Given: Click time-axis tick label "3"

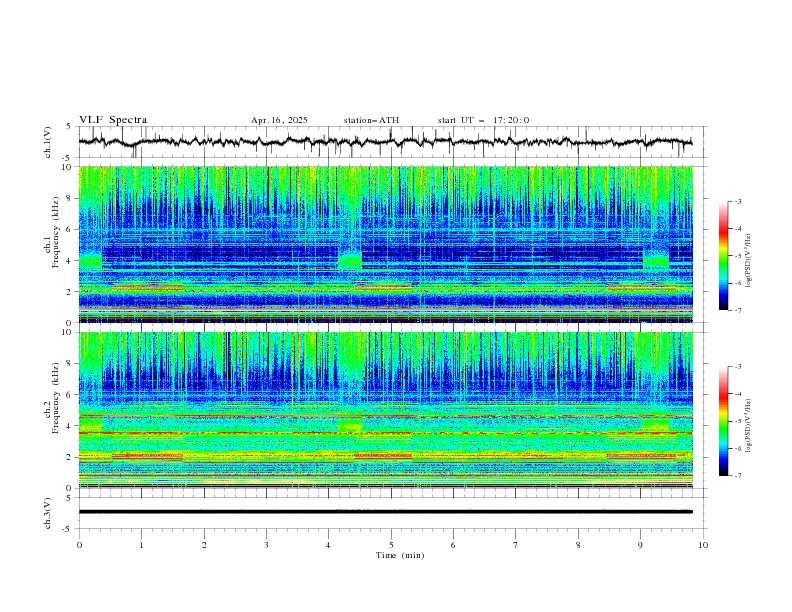Looking at the screenshot, I should point(266,545).
